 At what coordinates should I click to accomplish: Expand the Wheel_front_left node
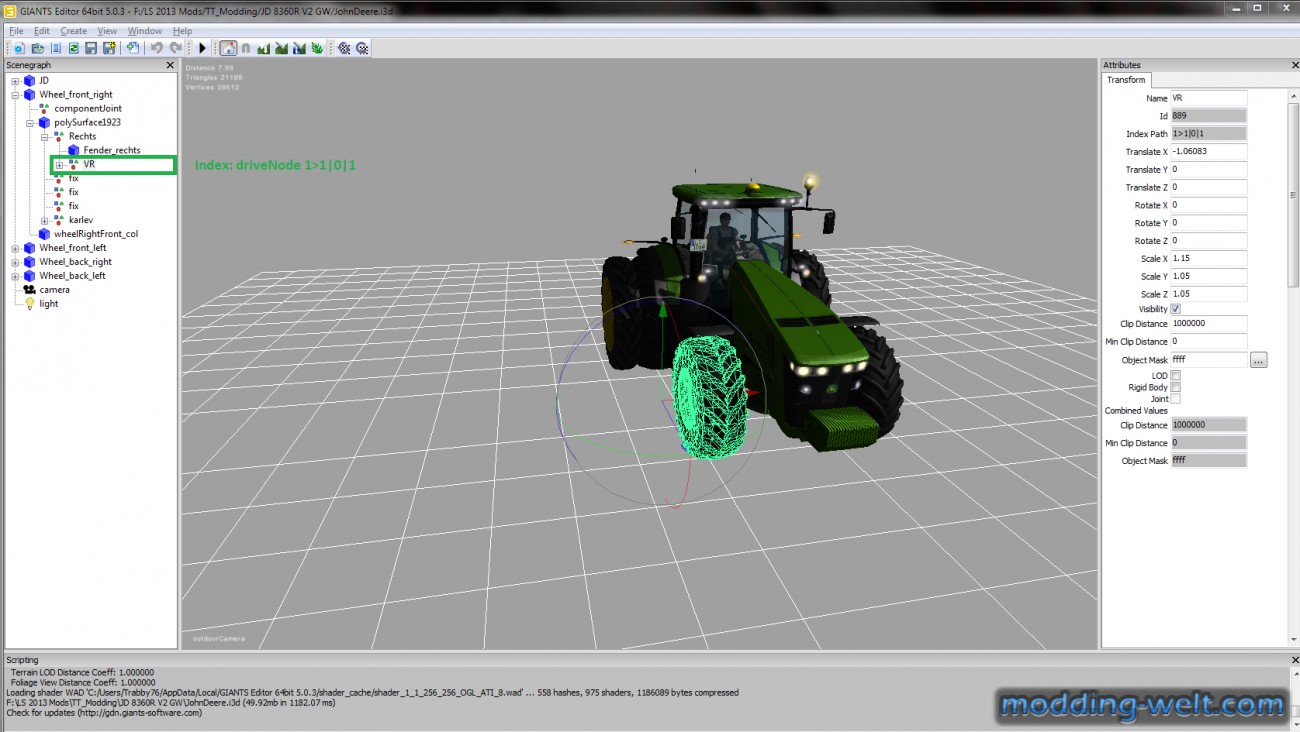[x=16, y=248]
